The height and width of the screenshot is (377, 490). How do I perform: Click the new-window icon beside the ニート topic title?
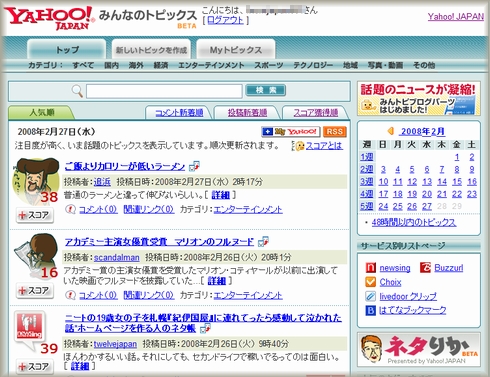pyautogui.click(x=205, y=328)
